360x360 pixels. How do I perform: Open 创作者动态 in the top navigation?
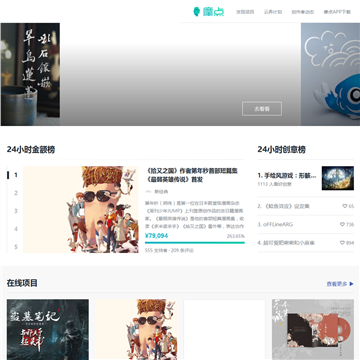(303, 12)
